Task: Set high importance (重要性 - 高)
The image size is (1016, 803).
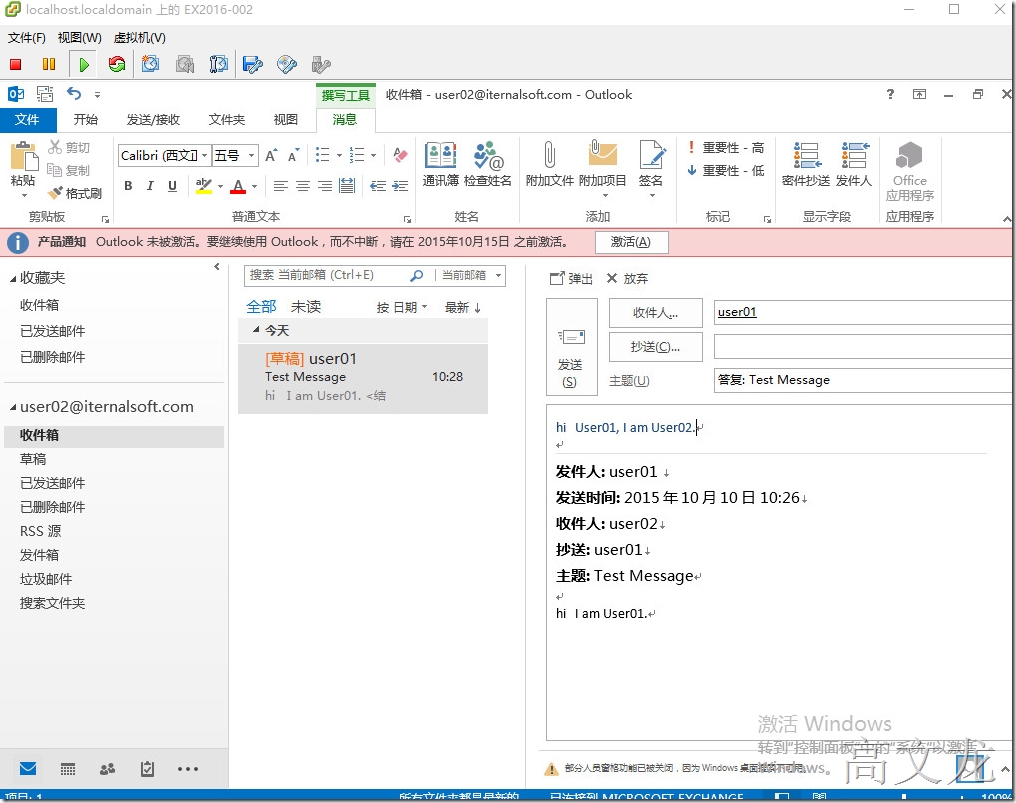Action: 726,148
